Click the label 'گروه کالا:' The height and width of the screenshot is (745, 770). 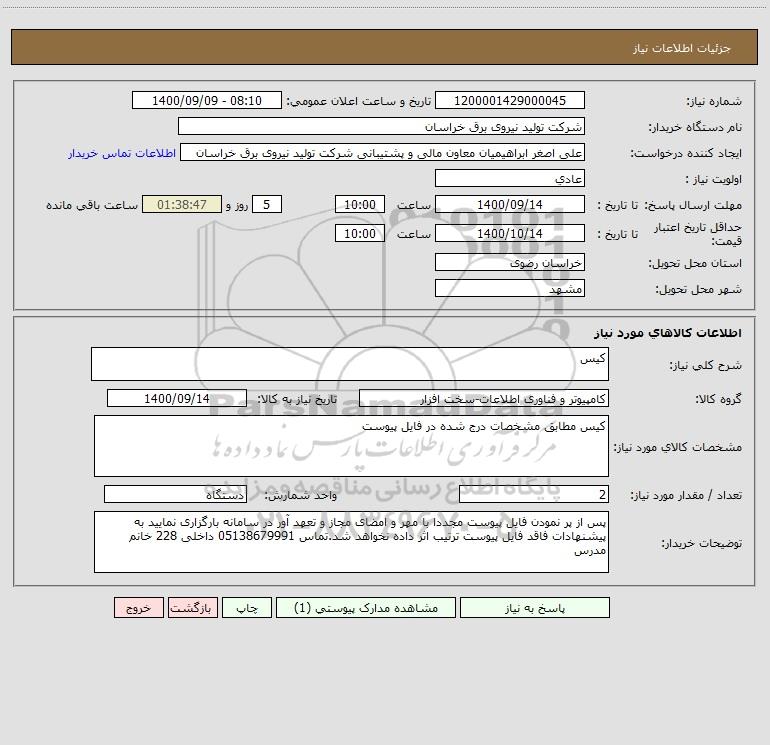tap(718, 399)
